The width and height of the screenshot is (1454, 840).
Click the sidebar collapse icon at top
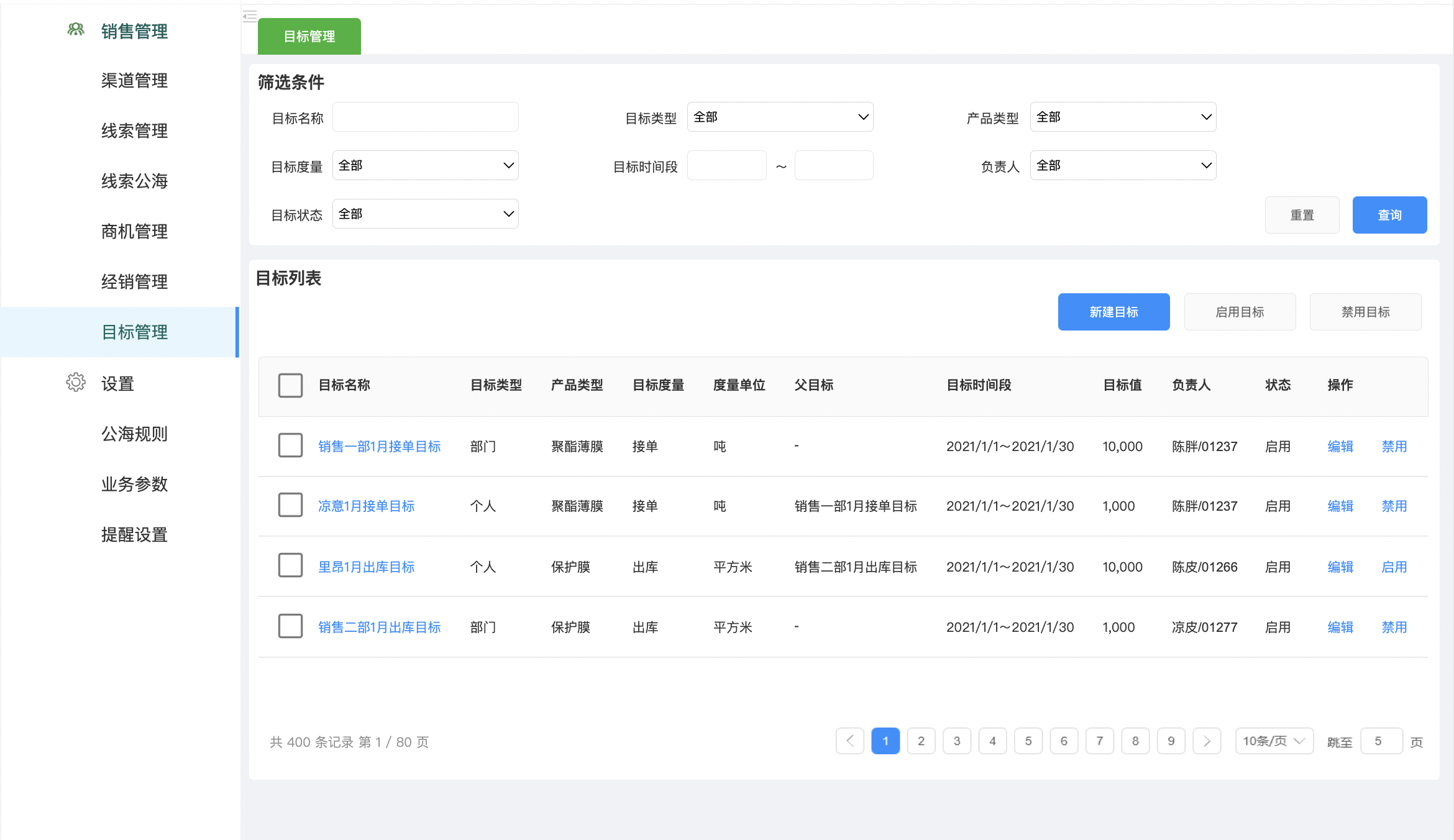tap(250, 16)
